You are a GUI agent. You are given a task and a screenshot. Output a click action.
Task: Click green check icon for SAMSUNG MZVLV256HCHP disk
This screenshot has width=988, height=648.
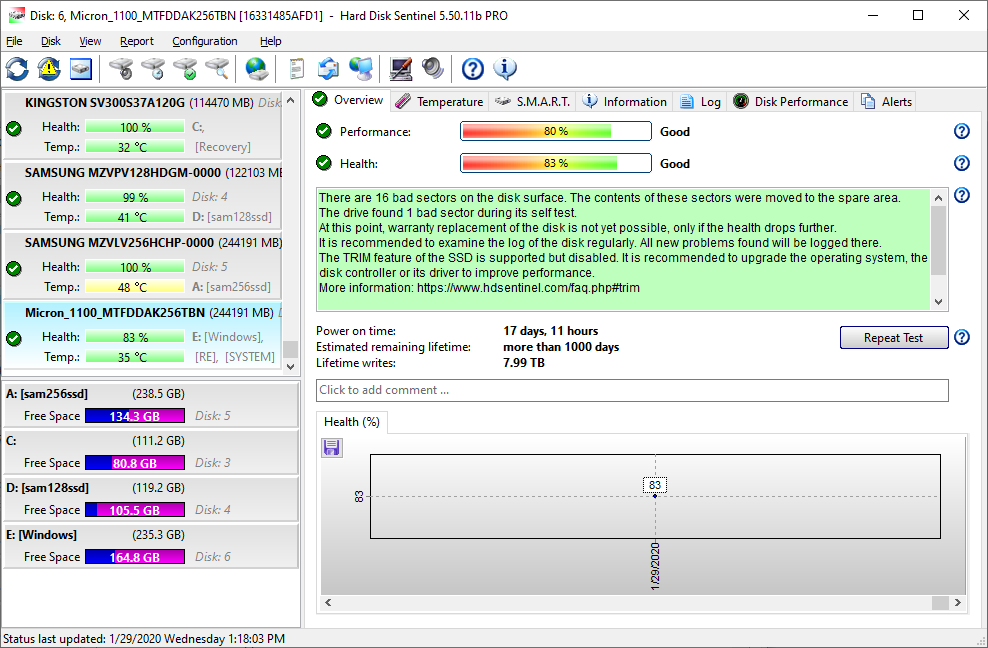coord(14,269)
